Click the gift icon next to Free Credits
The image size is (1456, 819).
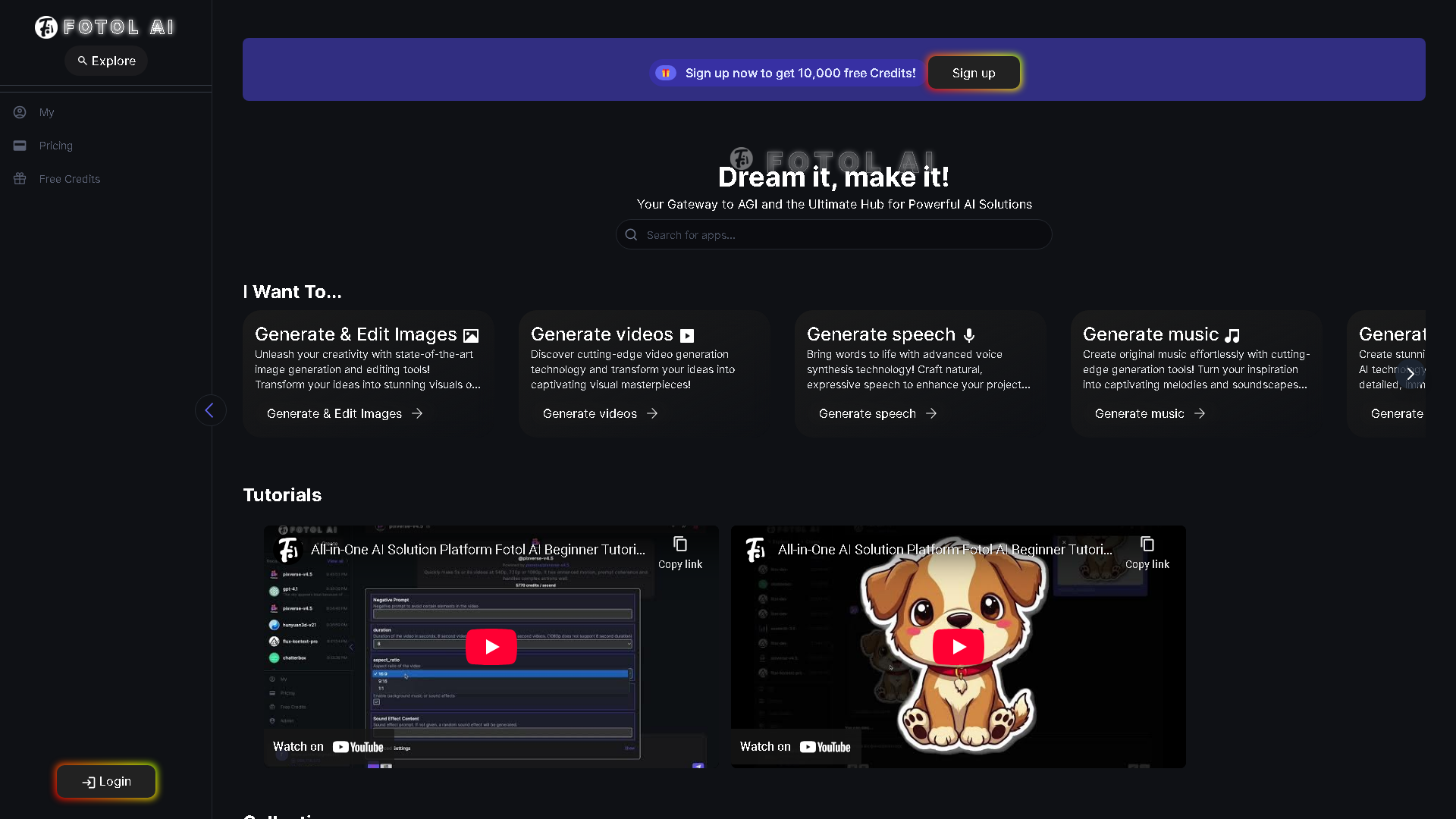coord(19,179)
